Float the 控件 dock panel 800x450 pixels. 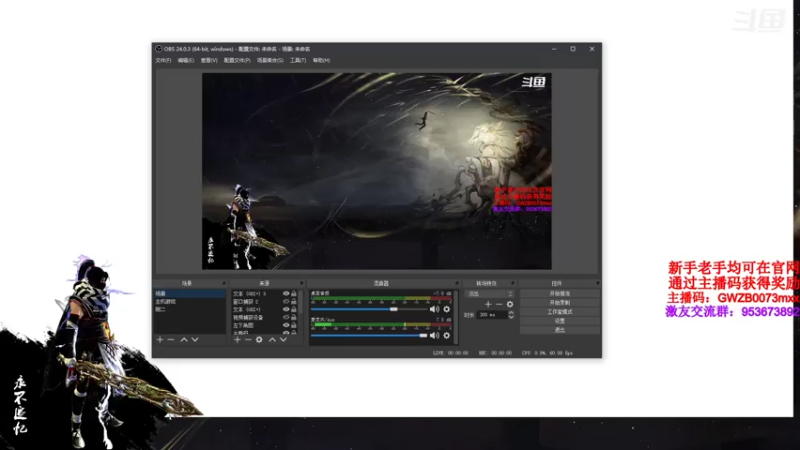pyautogui.click(x=597, y=283)
